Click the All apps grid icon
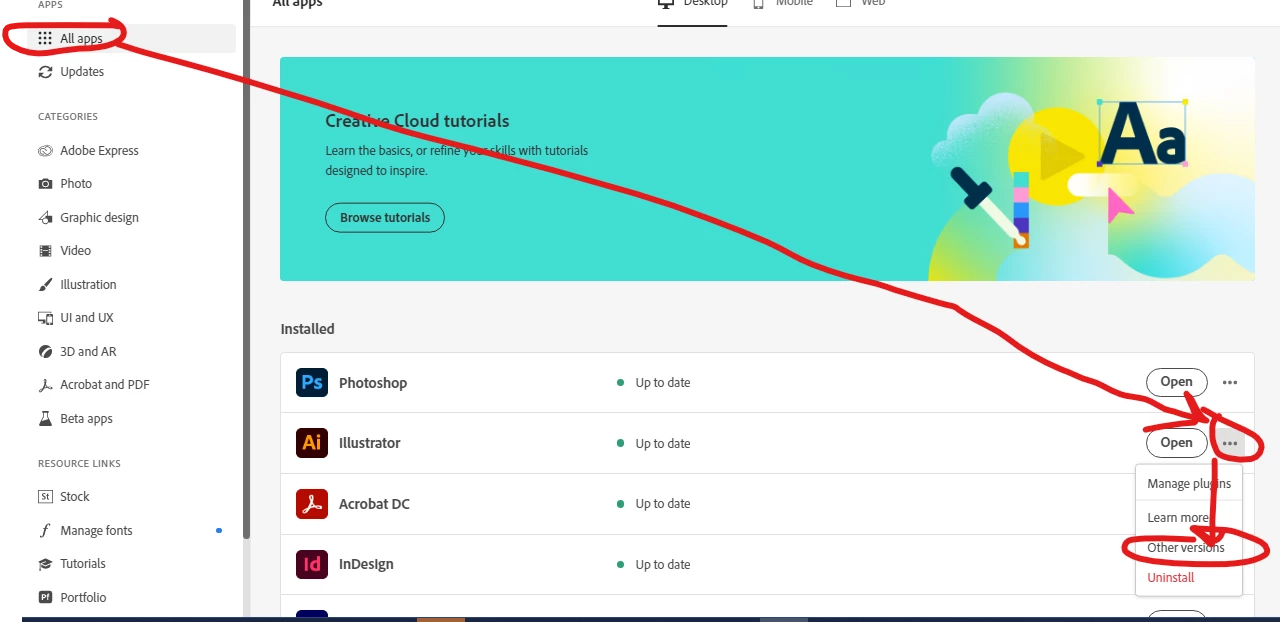The image size is (1280, 622). click(45, 39)
